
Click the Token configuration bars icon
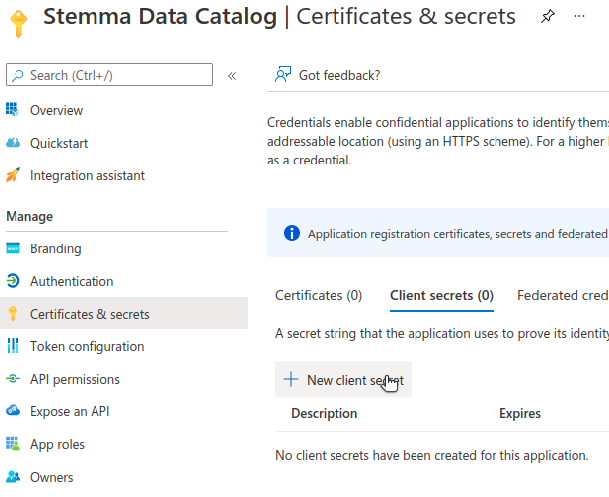(13, 346)
